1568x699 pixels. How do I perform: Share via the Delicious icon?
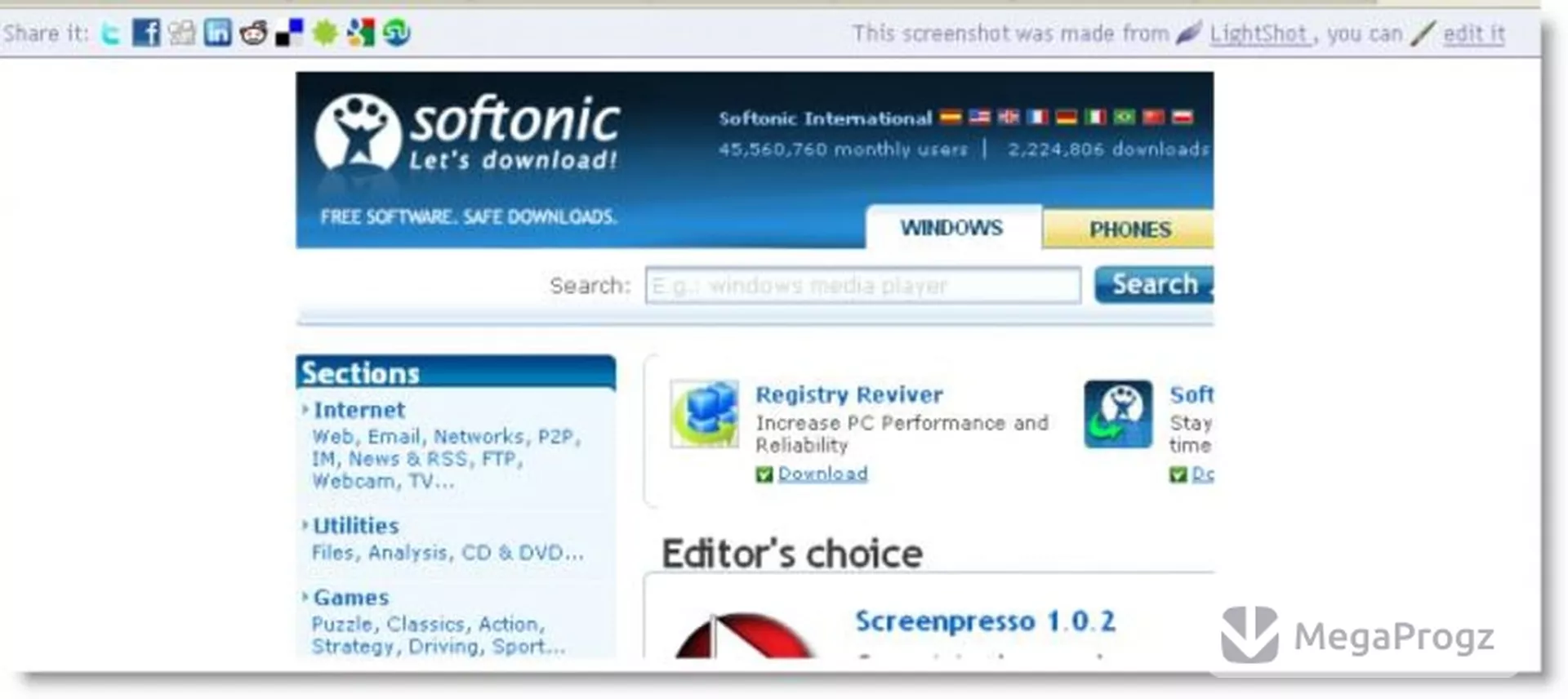pos(288,33)
